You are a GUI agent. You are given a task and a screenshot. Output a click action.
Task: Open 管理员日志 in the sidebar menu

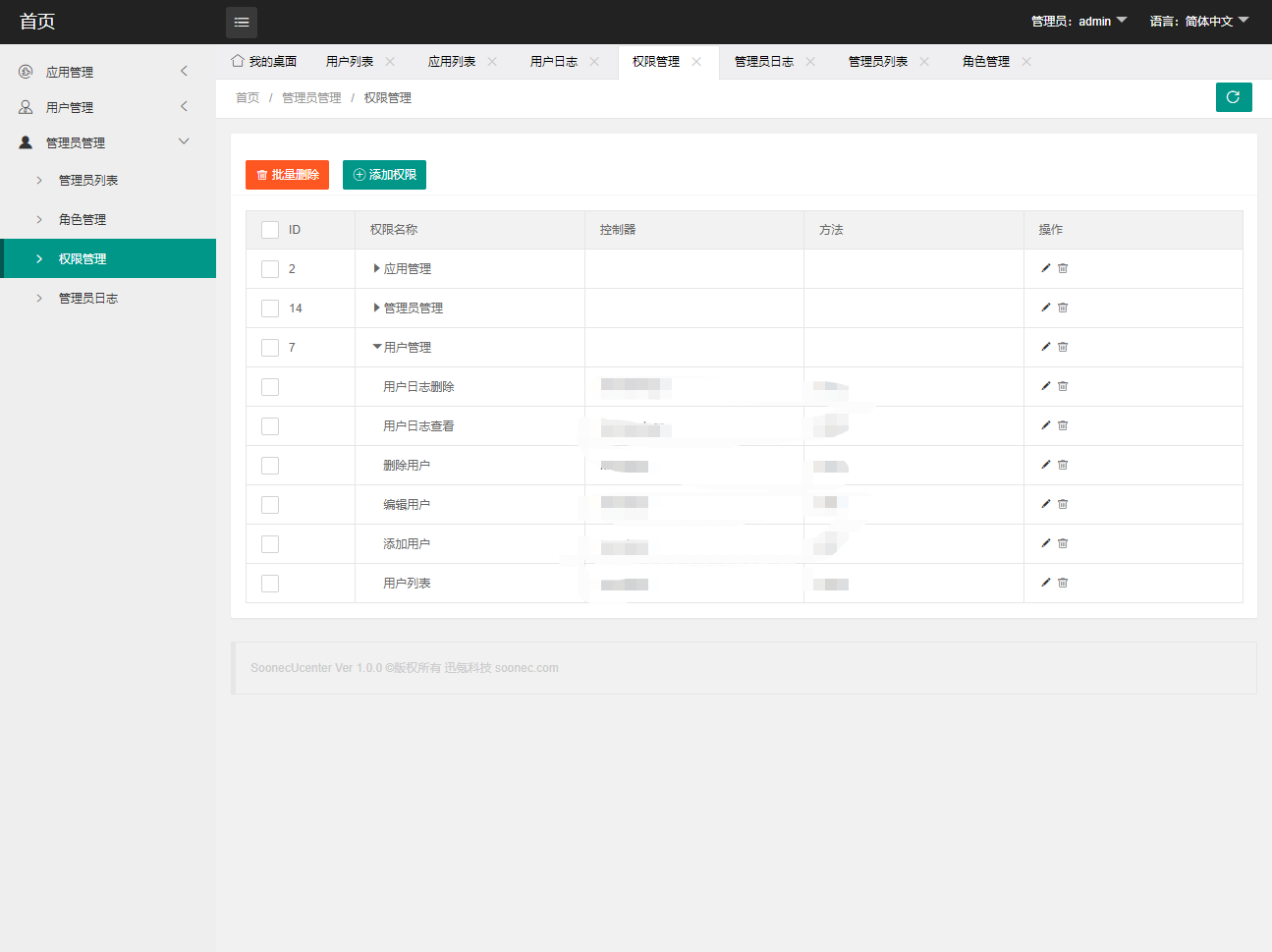87,298
